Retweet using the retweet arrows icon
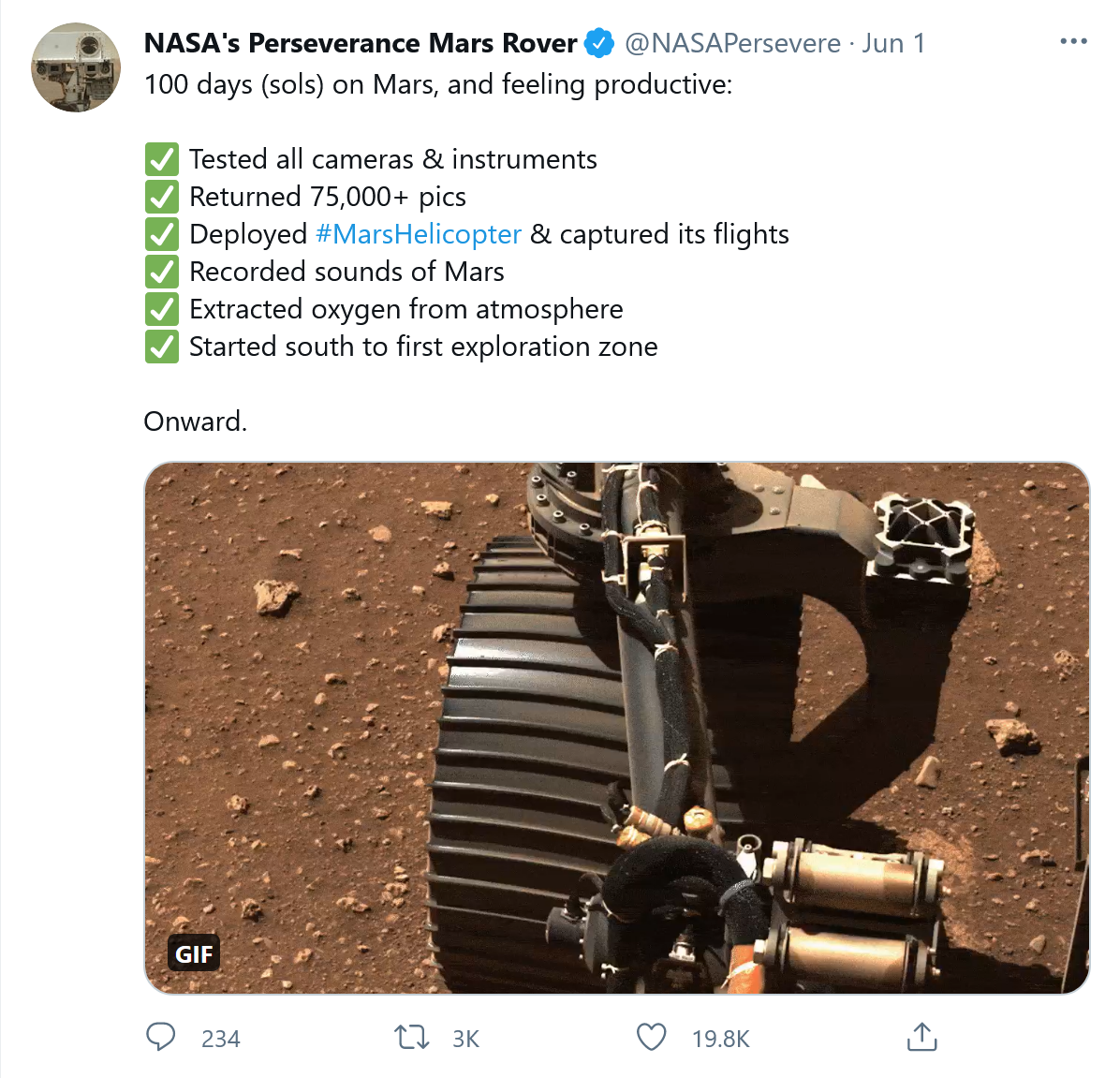Screen dimensions: 1120x1078 pos(411,1037)
